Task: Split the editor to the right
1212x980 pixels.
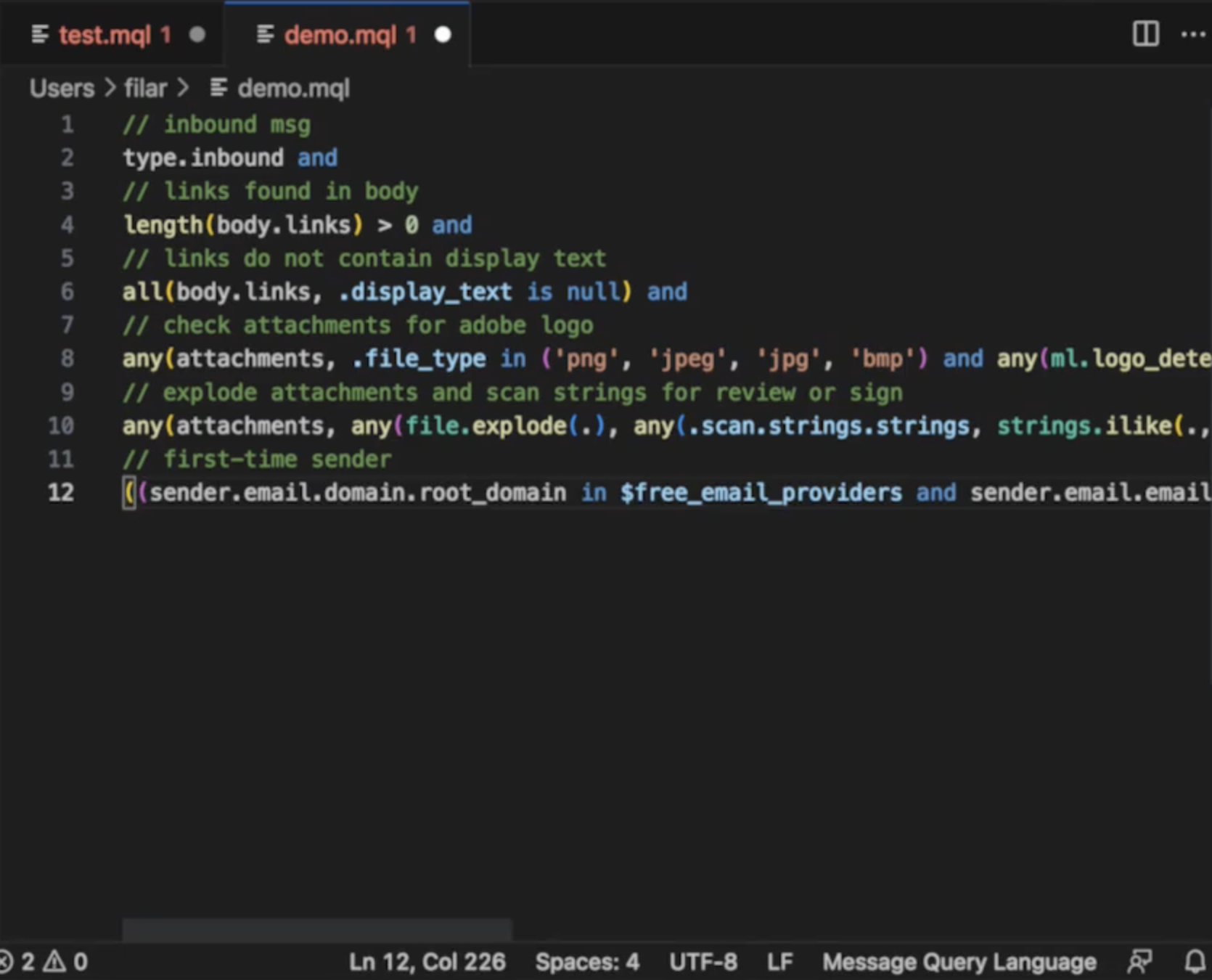Action: coord(1145,34)
